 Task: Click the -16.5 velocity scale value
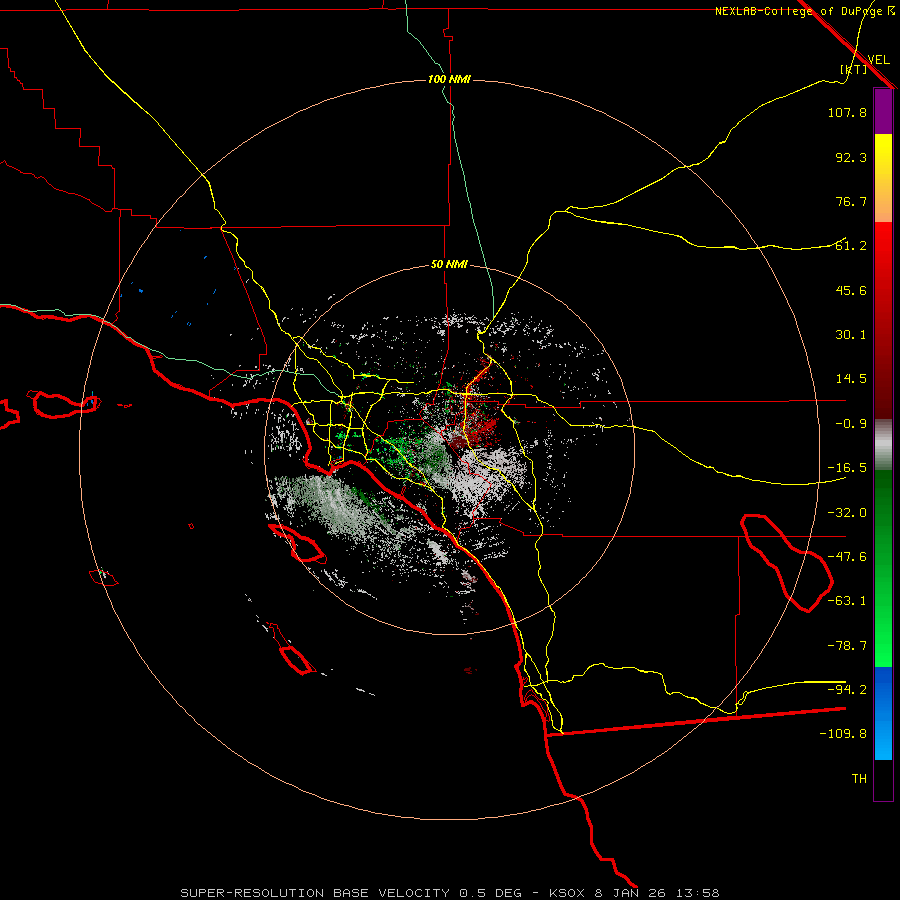pyautogui.click(x=847, y=468)
